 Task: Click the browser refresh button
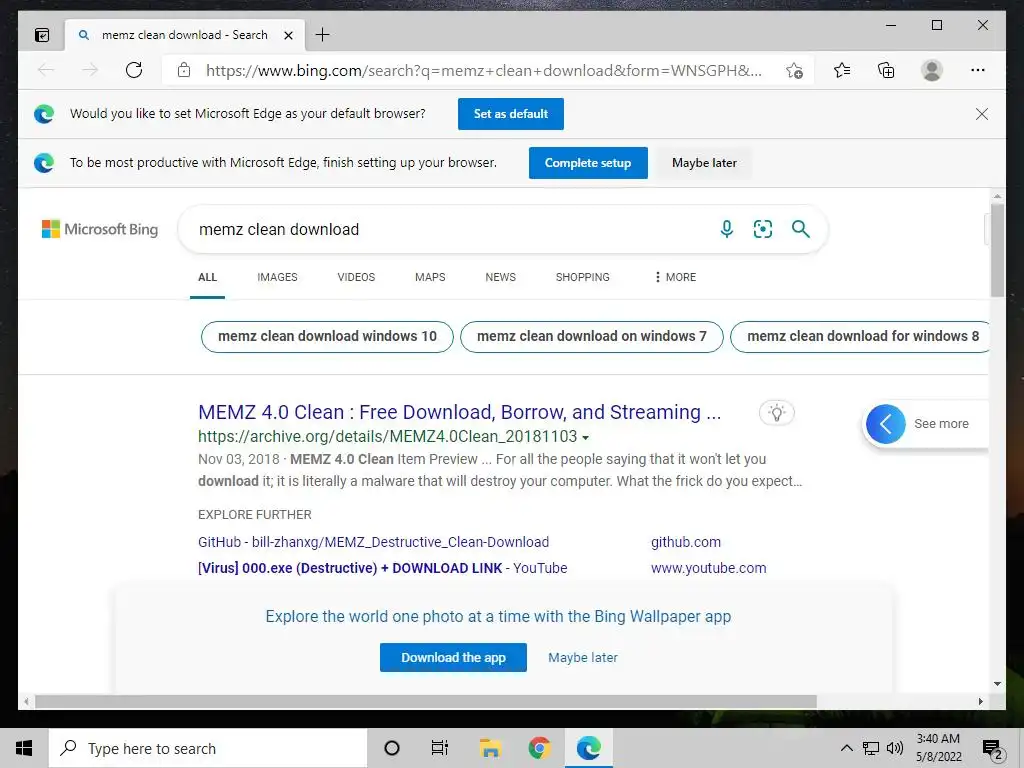tap(134, 70)
